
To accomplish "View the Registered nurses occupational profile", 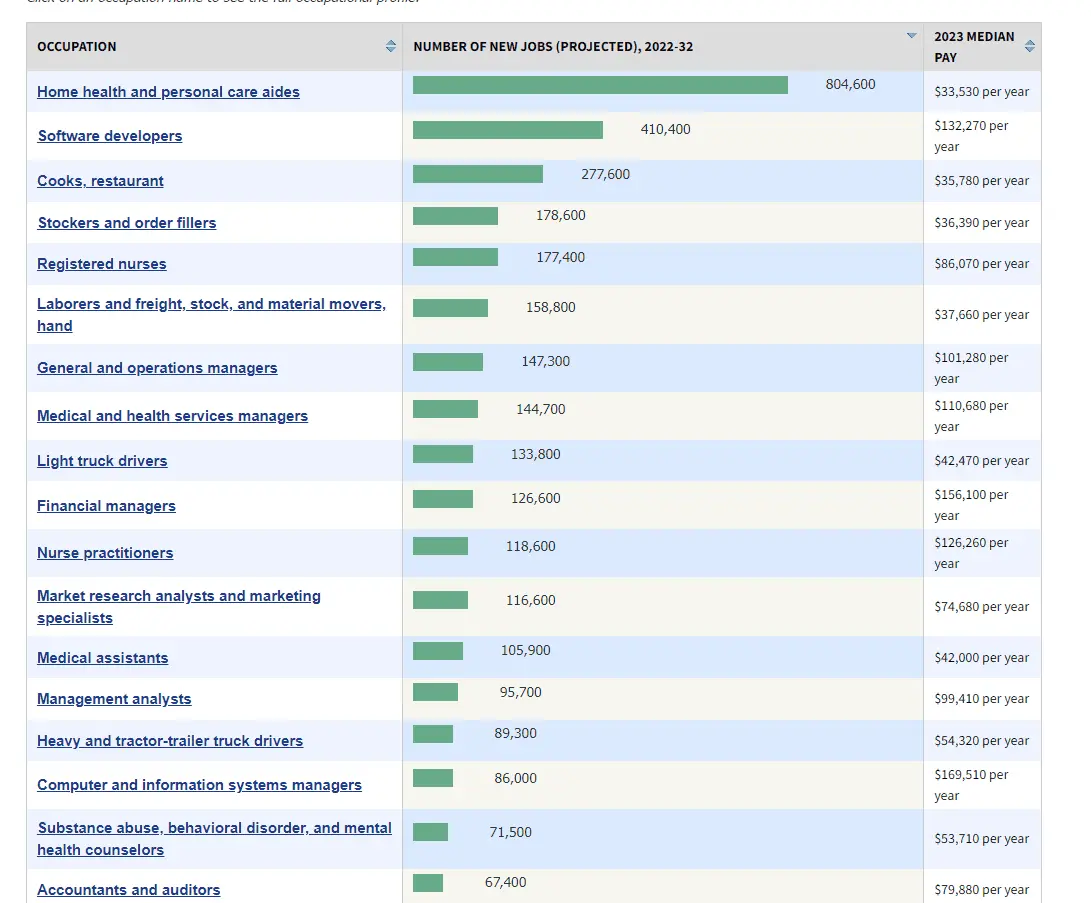I will [102, 264].
